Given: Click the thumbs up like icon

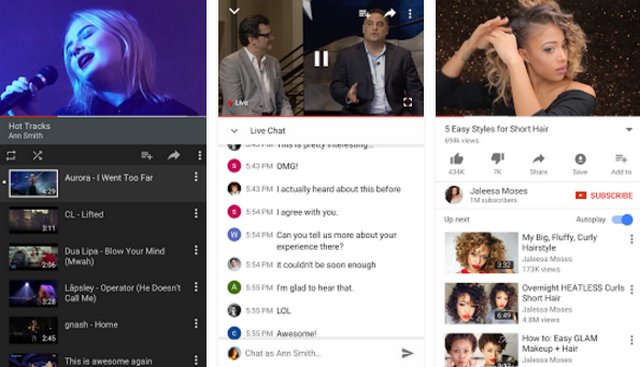Looking at the screenshot, I should [456, 159].
